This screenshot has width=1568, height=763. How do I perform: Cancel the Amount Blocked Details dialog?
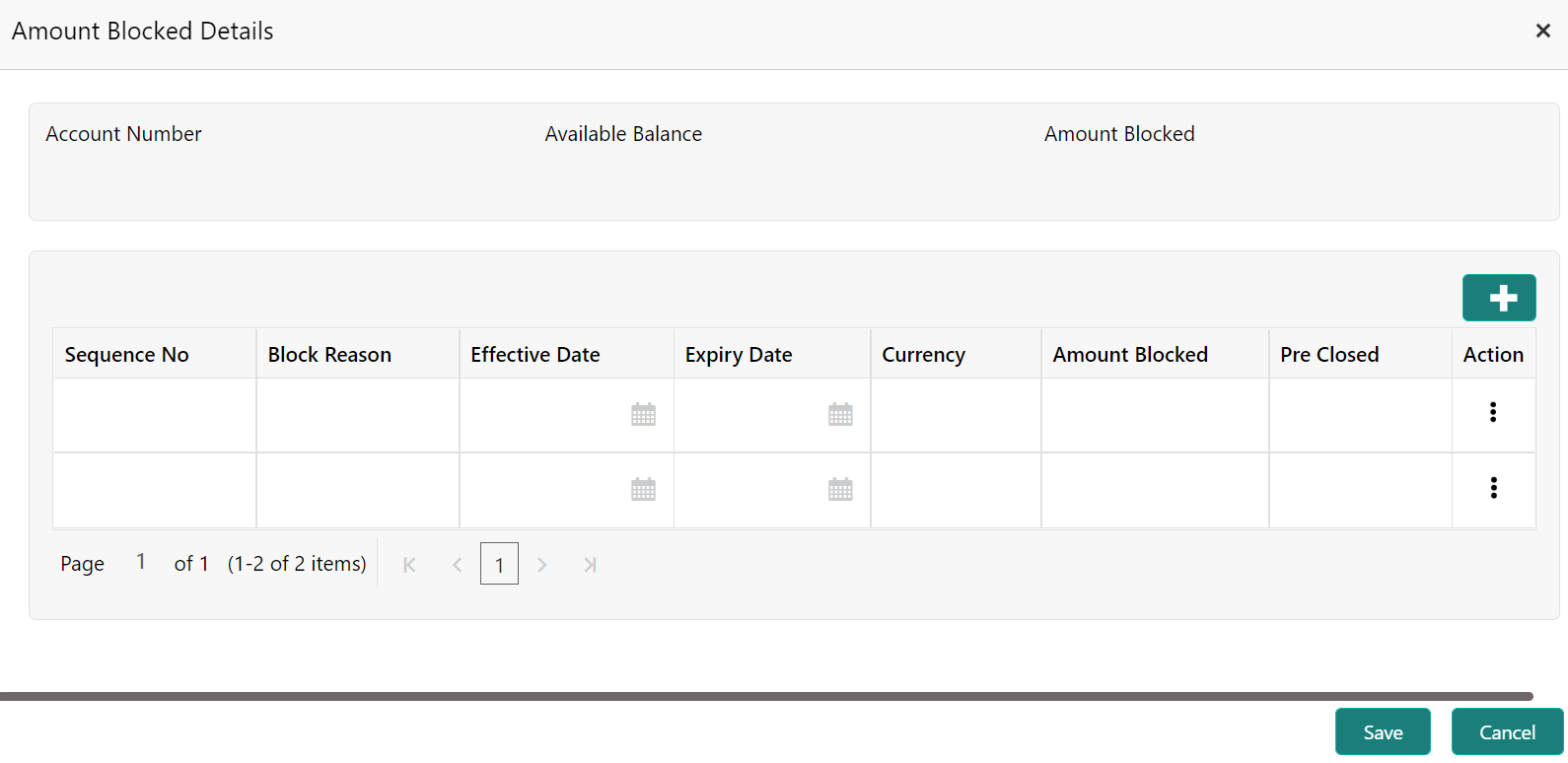[1507, 732]
